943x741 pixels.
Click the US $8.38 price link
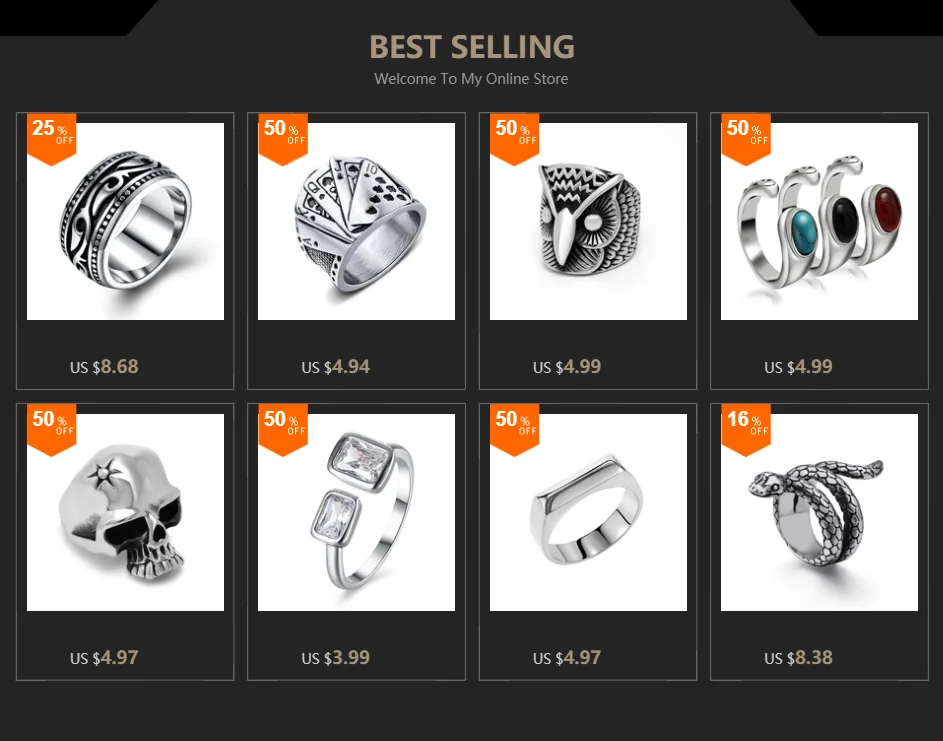[x=799, y=657]
